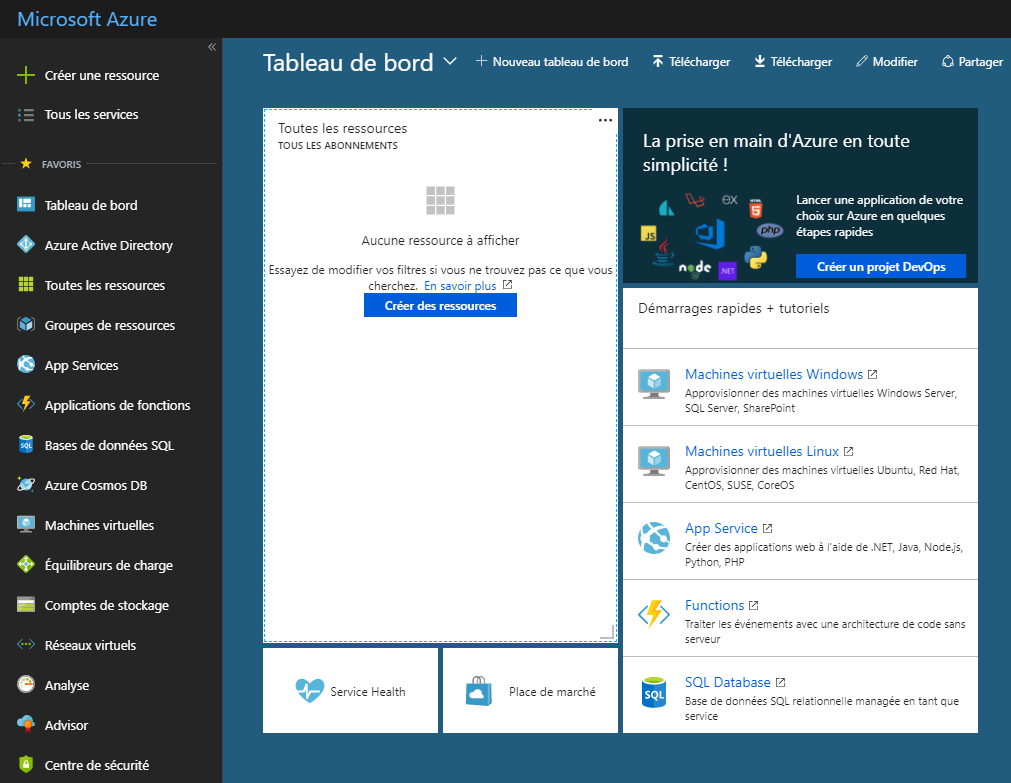Click the upload Télécharger toolbar item

[691, 61]
